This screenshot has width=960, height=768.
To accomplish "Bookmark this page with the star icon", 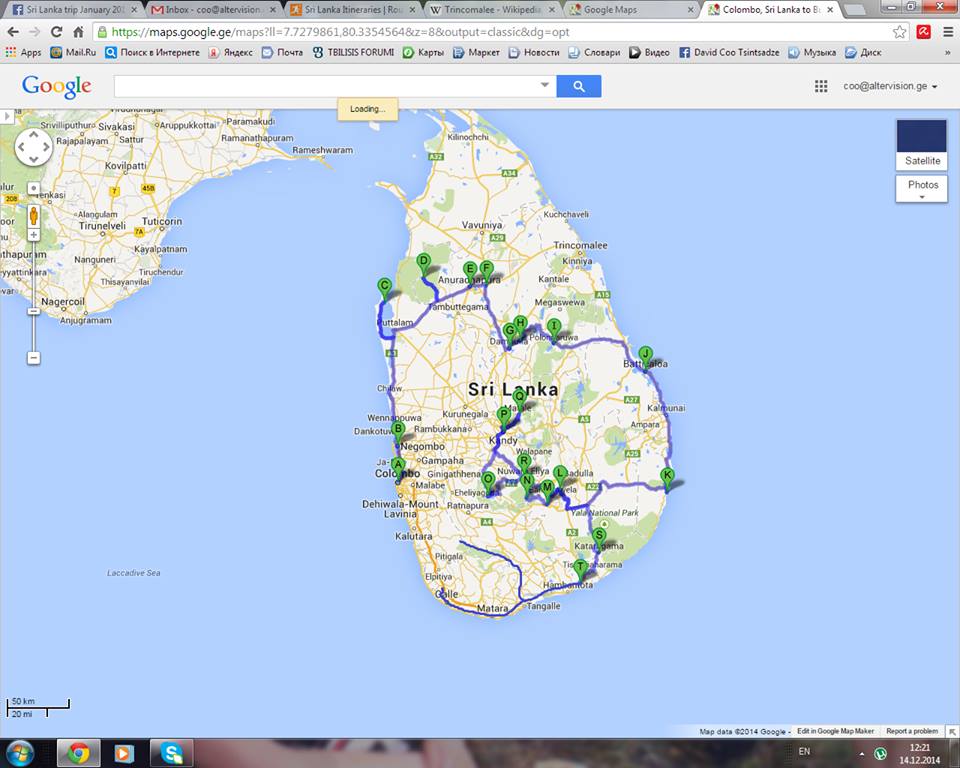I will pyautogui.click(x=900, y=32).
